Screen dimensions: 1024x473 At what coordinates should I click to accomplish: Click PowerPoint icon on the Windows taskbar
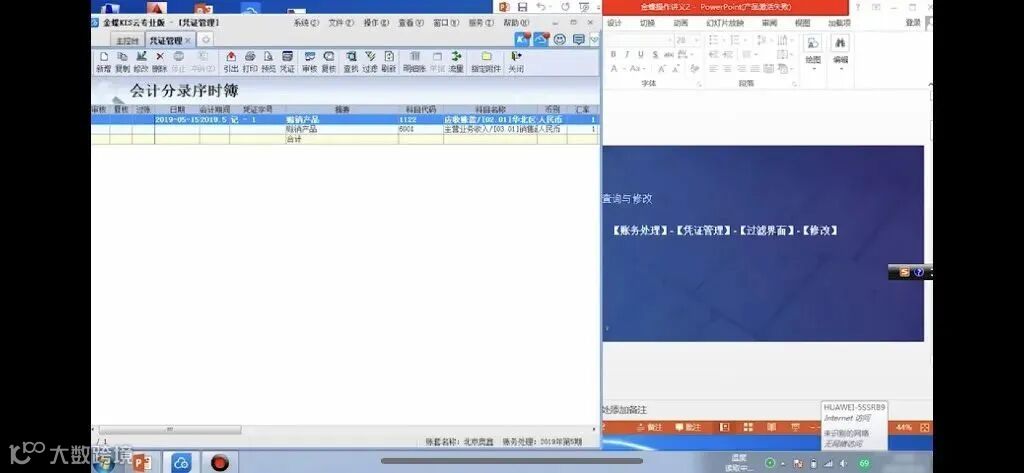(142, 463)
